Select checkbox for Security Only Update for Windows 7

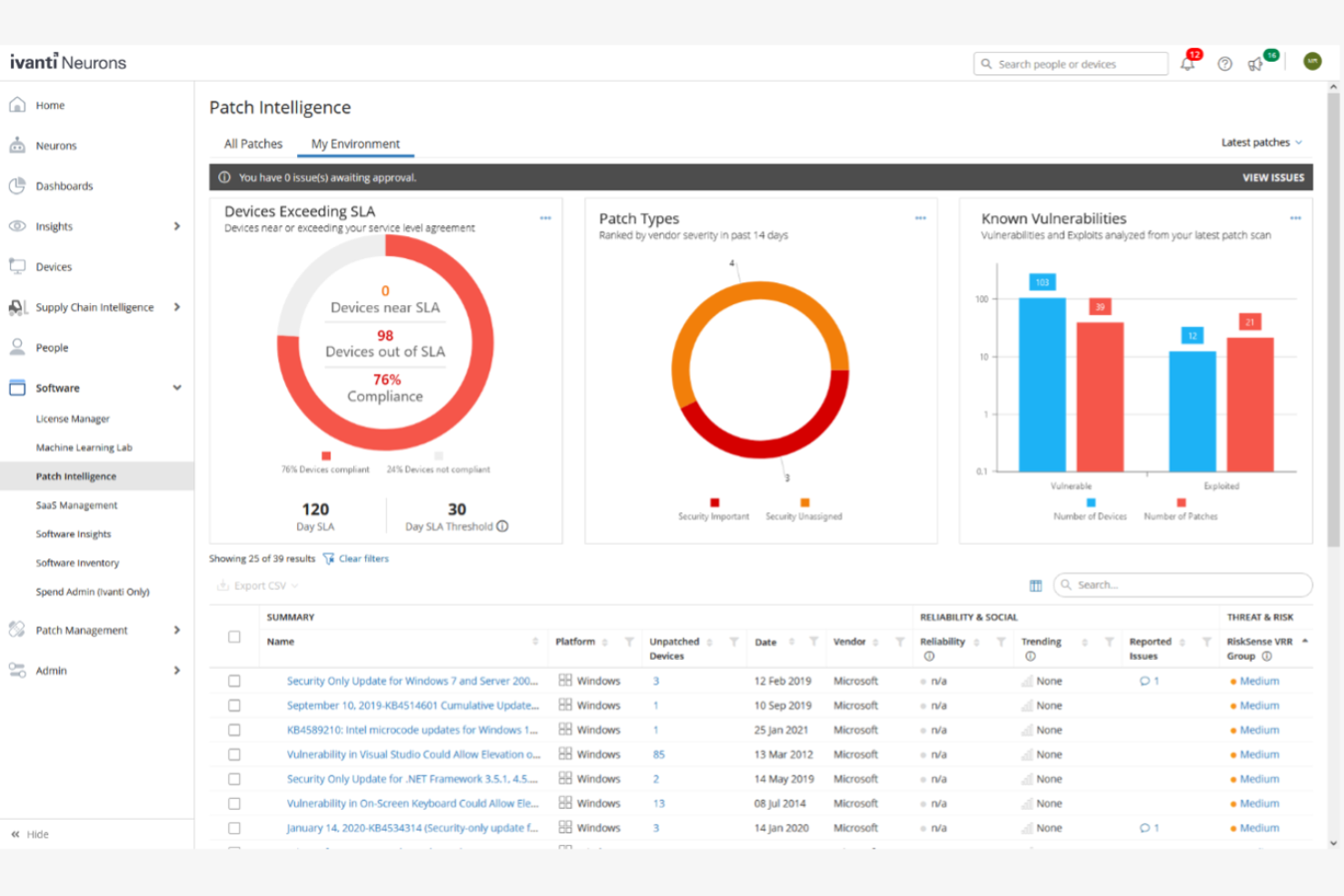(x=234, y=681)
